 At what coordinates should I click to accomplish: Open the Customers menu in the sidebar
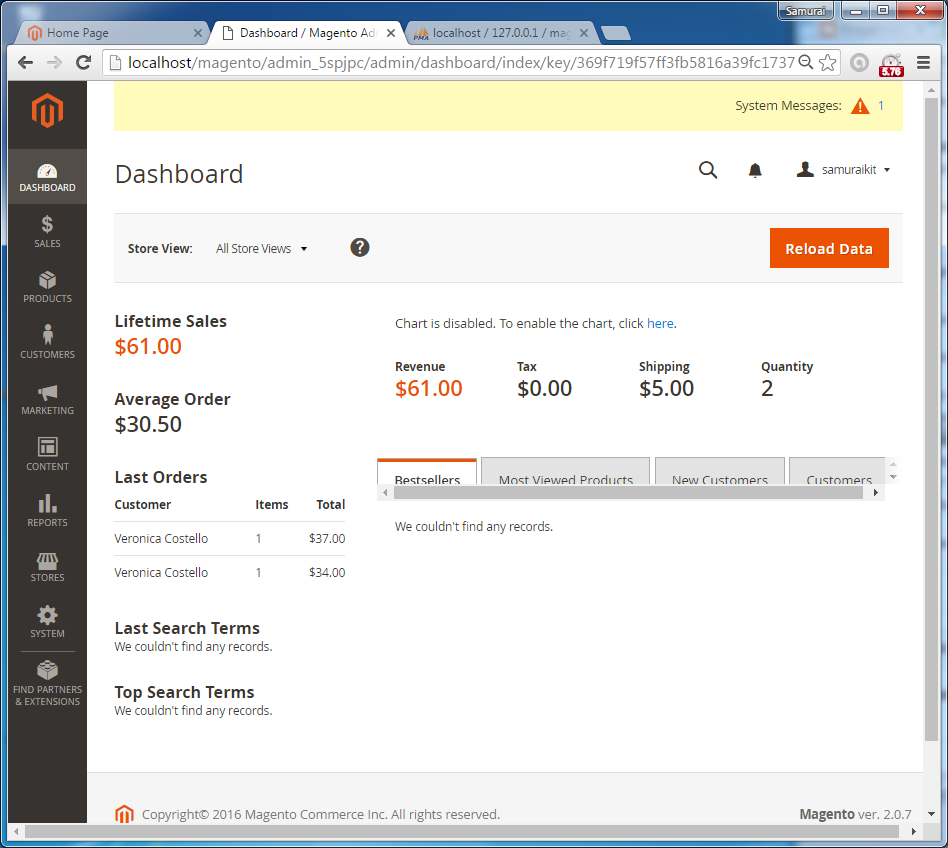[x=47, y=343]
